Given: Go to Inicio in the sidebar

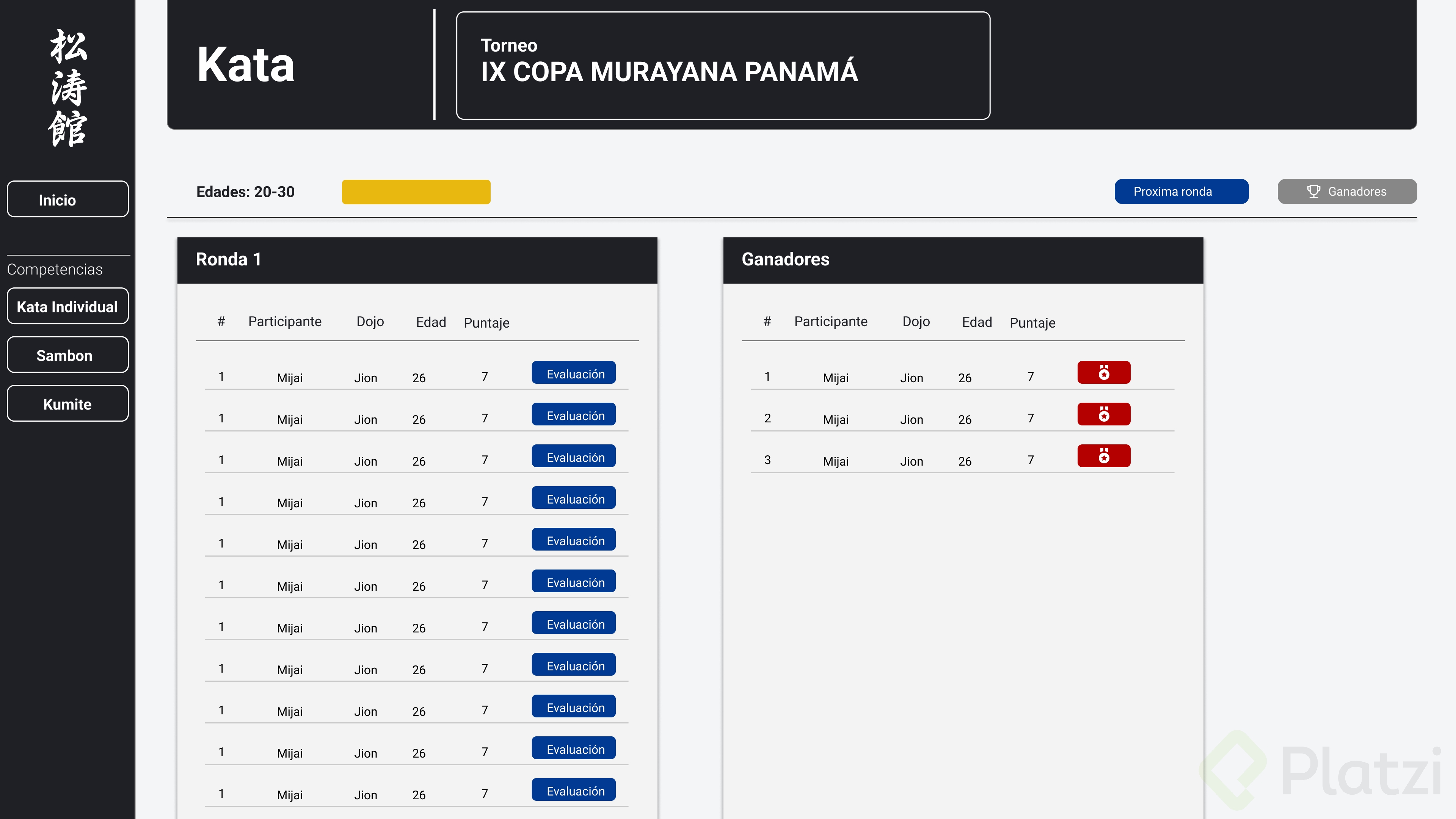Looking at the screenshot, I should click(x=68, y=199).
